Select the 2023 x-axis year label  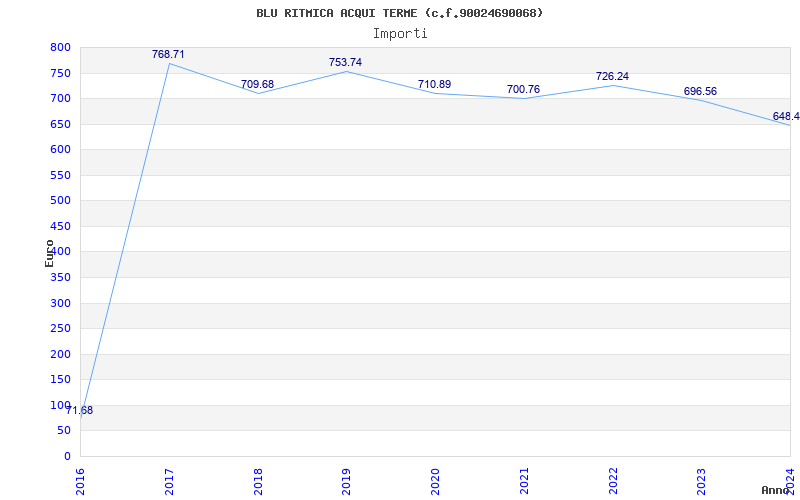point(702,482)
